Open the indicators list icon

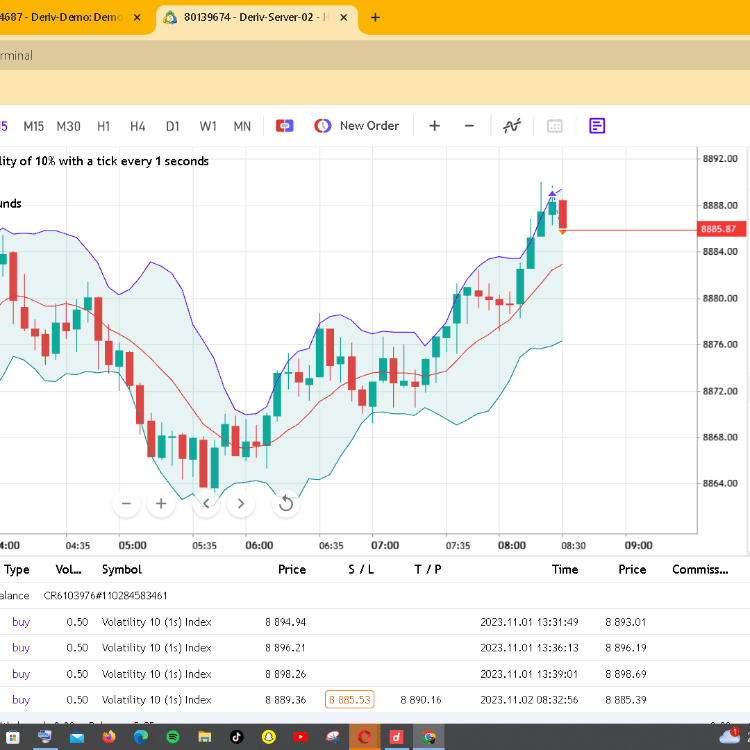512,126
